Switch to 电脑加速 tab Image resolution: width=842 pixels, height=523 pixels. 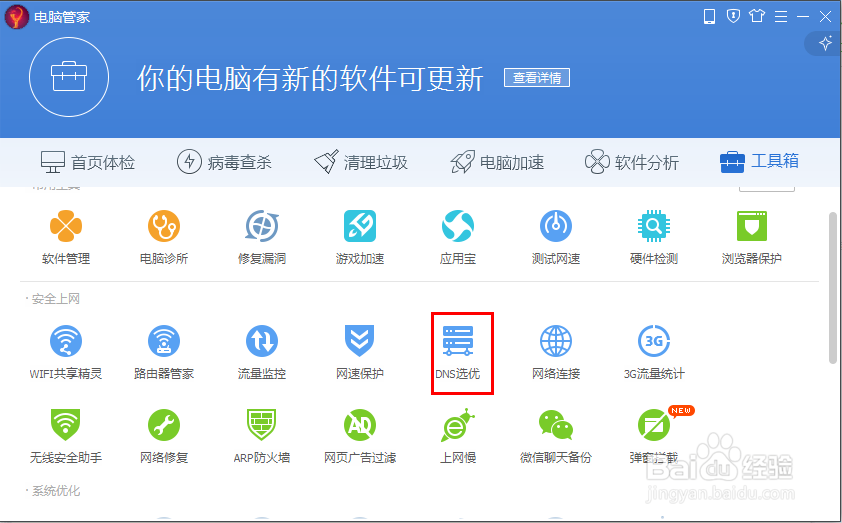497,162
